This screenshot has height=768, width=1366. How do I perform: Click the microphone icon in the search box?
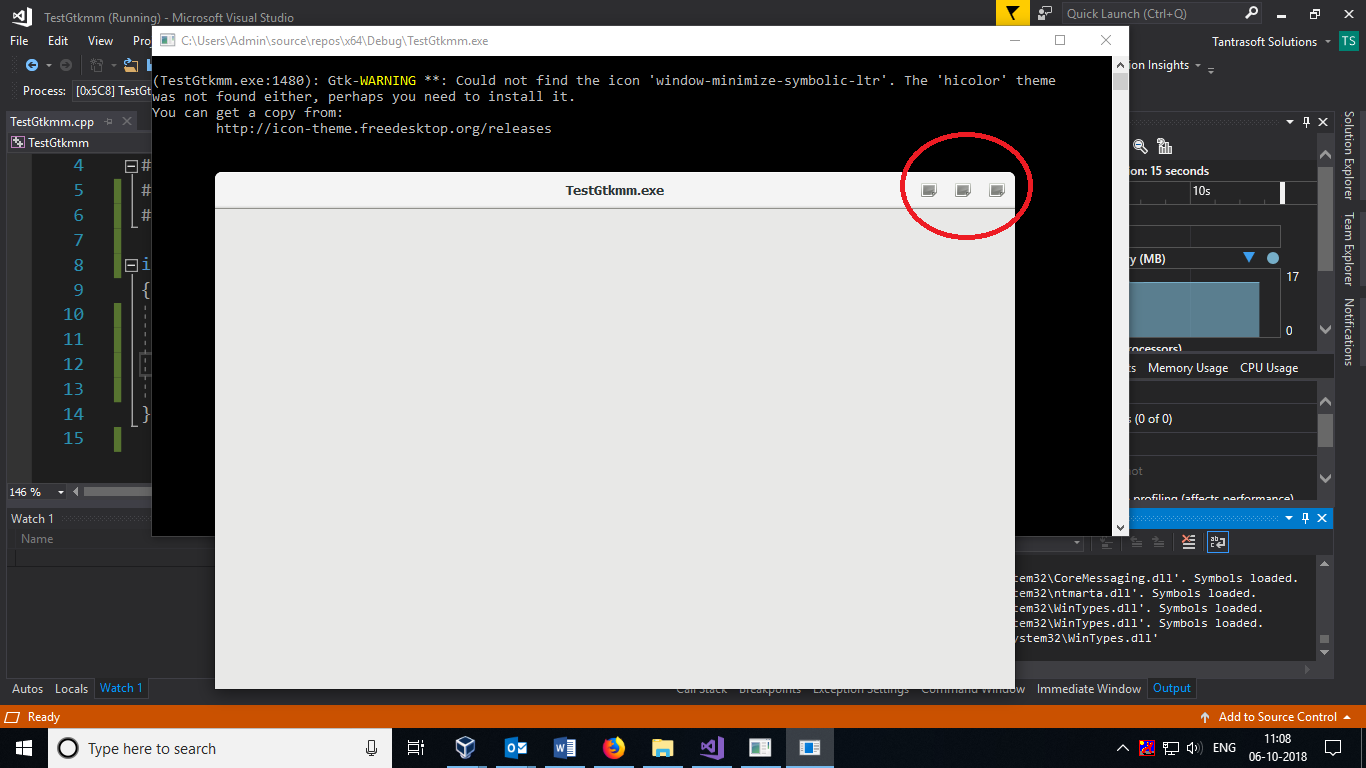[371, 747]
